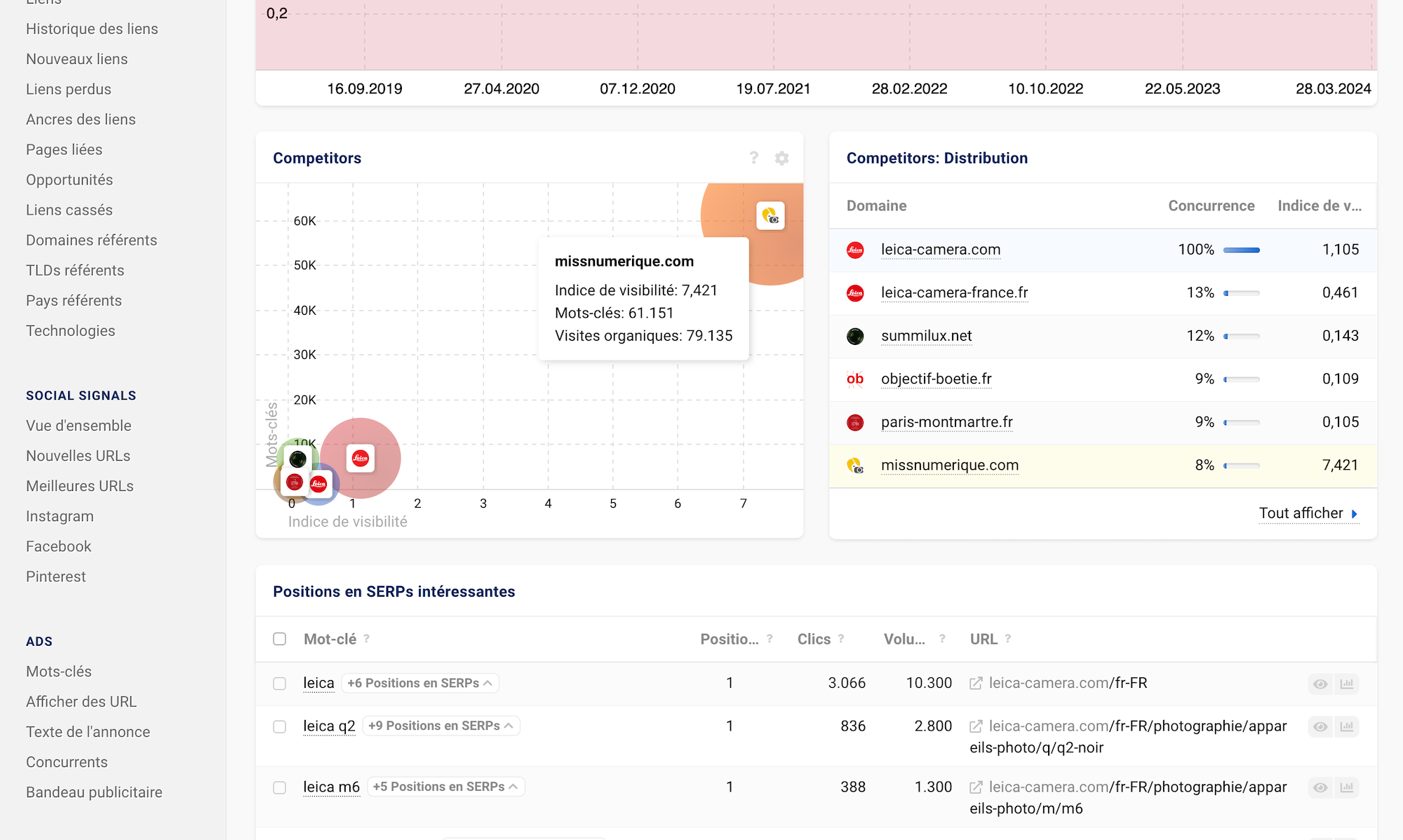Click missnumerique.com favicon in table row
The height and width of the screenshot is (840, 1403).
point(855,466)
